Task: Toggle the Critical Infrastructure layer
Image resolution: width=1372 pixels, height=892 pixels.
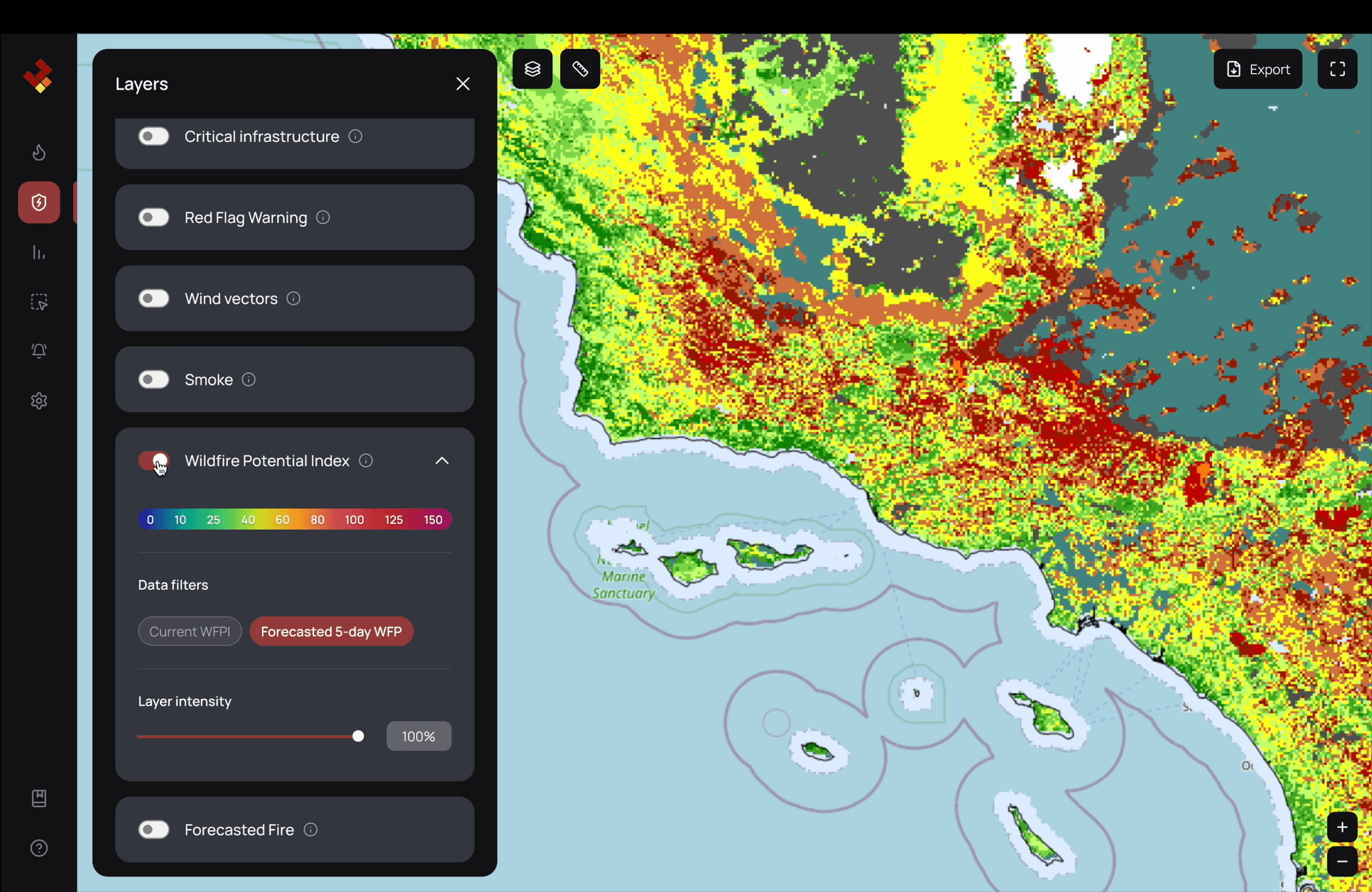Action: pyautogui.click(x=154, y=136)
